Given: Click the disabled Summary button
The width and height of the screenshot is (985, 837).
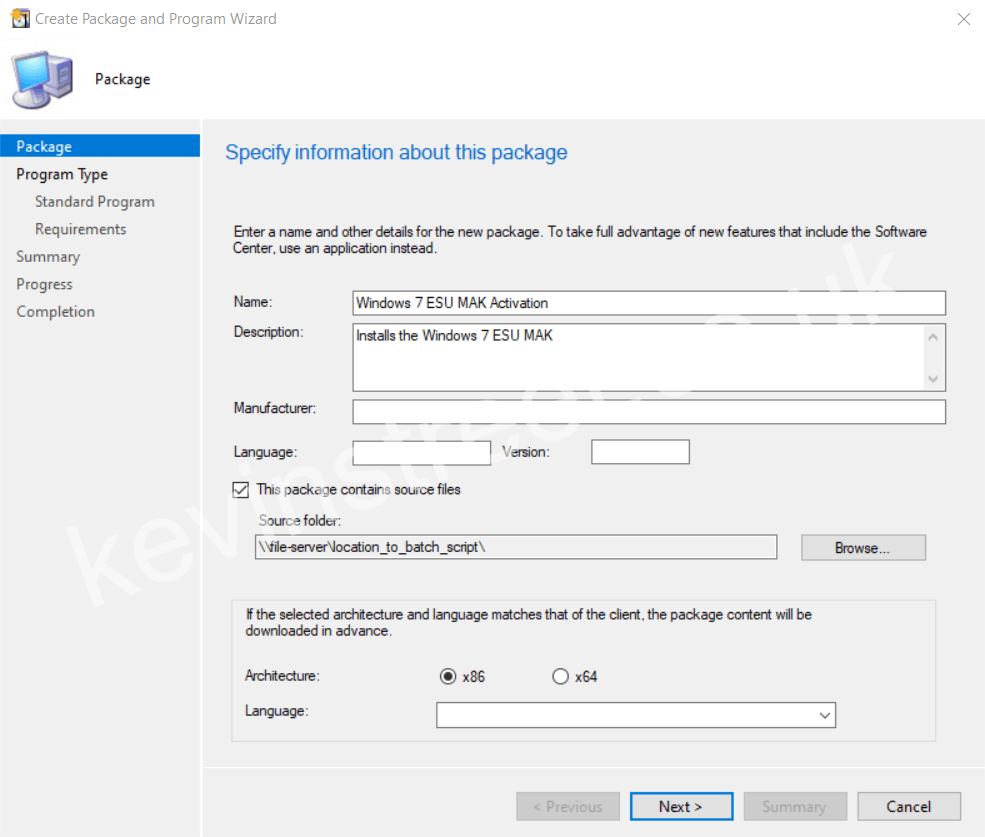Looking at the screenshot, I should click(x=795, y=806).
